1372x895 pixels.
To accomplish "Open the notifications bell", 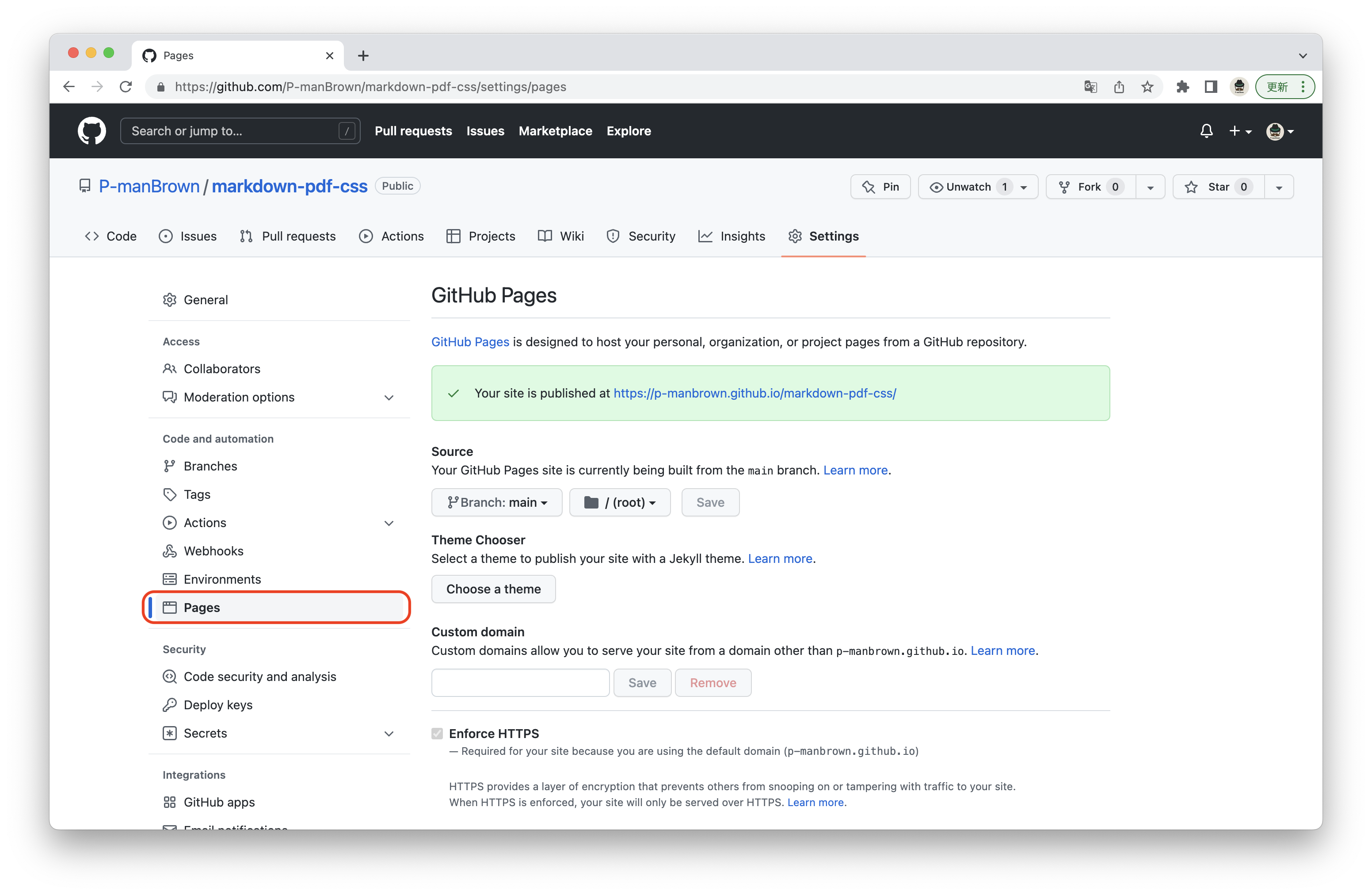I will point(1206,131).
